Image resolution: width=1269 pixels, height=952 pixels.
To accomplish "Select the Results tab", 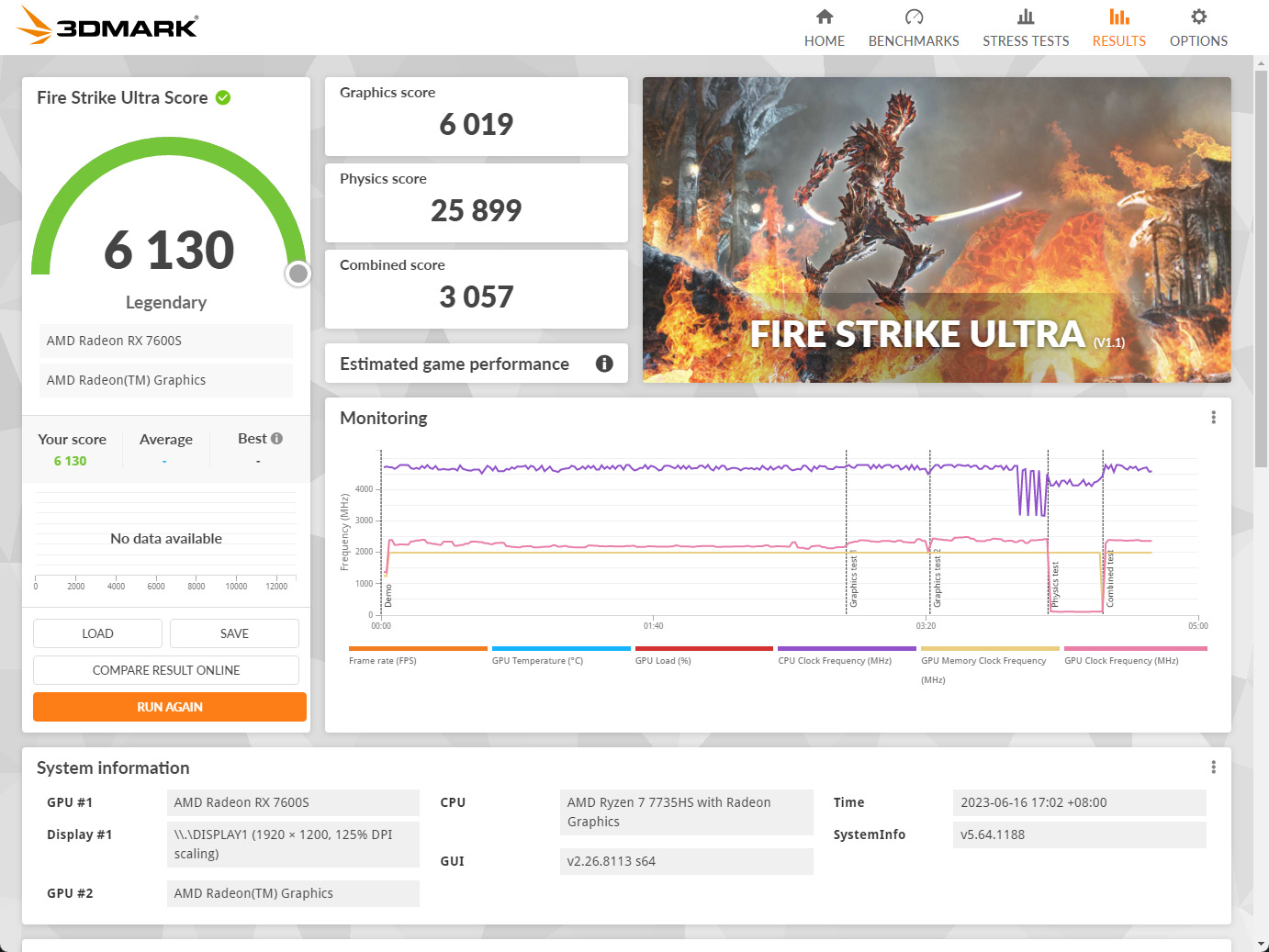I will point(1118,28).
